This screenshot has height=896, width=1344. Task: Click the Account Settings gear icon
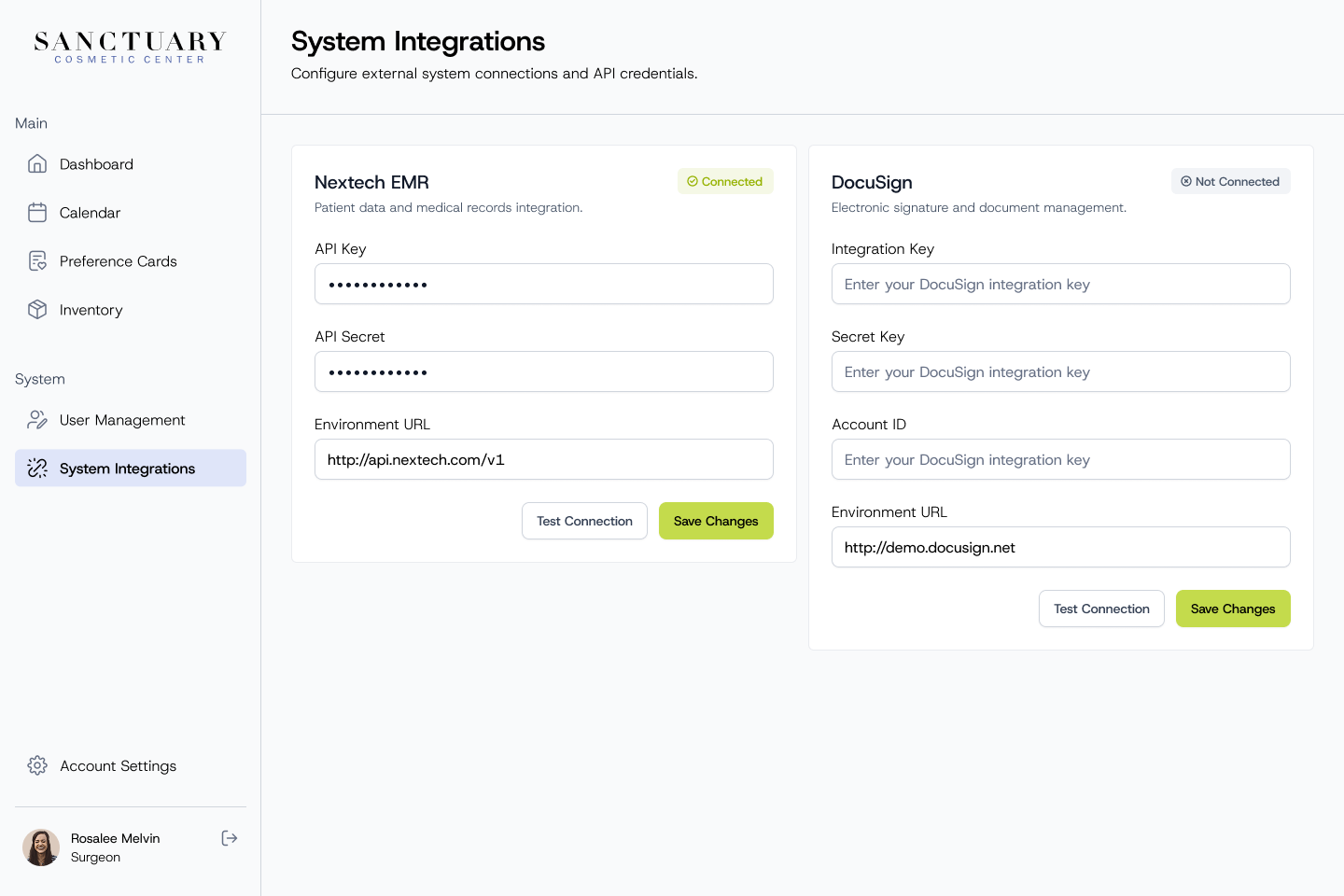37,765
